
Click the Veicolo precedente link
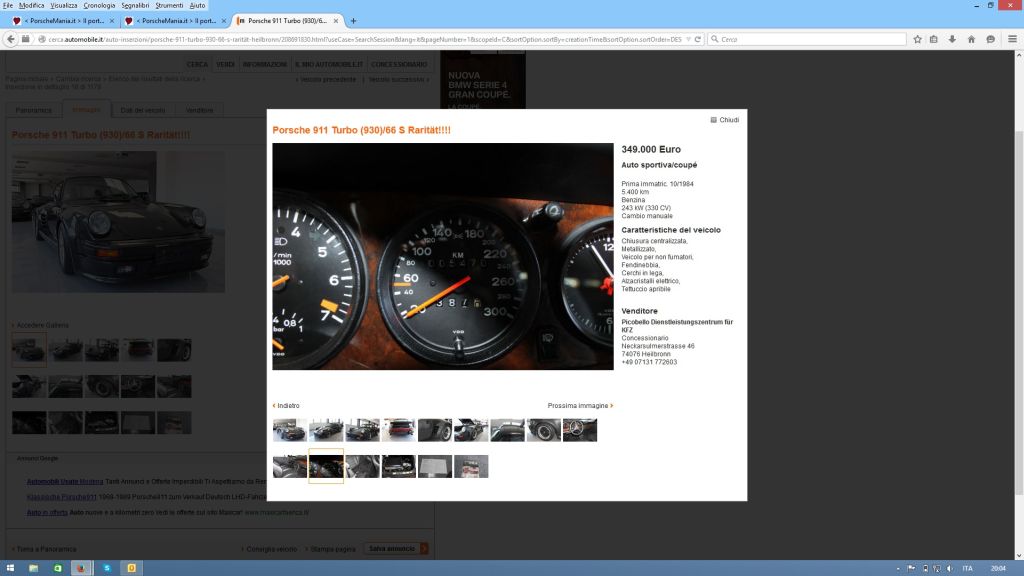[x=327, y=80]
